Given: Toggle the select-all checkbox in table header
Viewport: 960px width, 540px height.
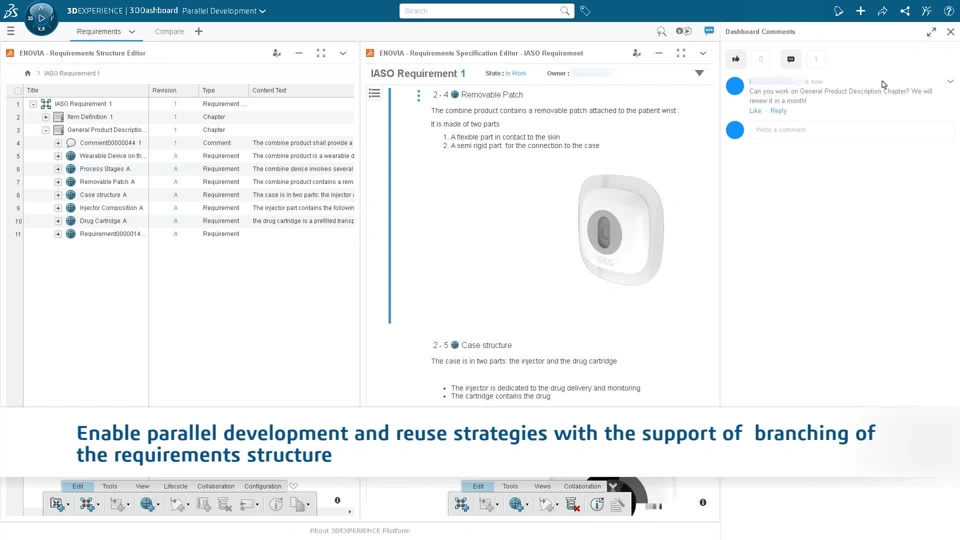Looking at the screenshot, I should tap(18, 91).
